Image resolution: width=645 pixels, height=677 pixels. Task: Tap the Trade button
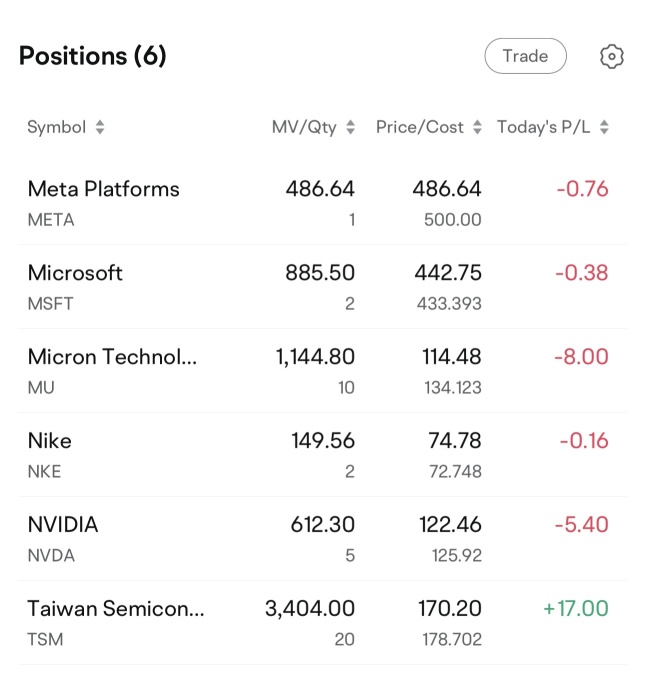click(525, 56)
